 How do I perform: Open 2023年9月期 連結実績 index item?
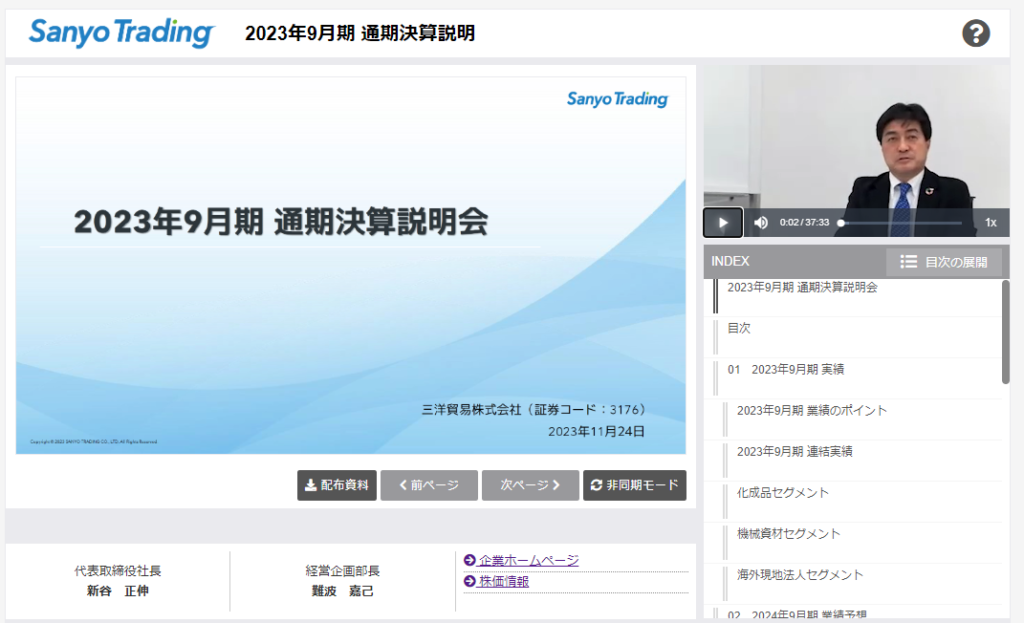click(794, 451)
